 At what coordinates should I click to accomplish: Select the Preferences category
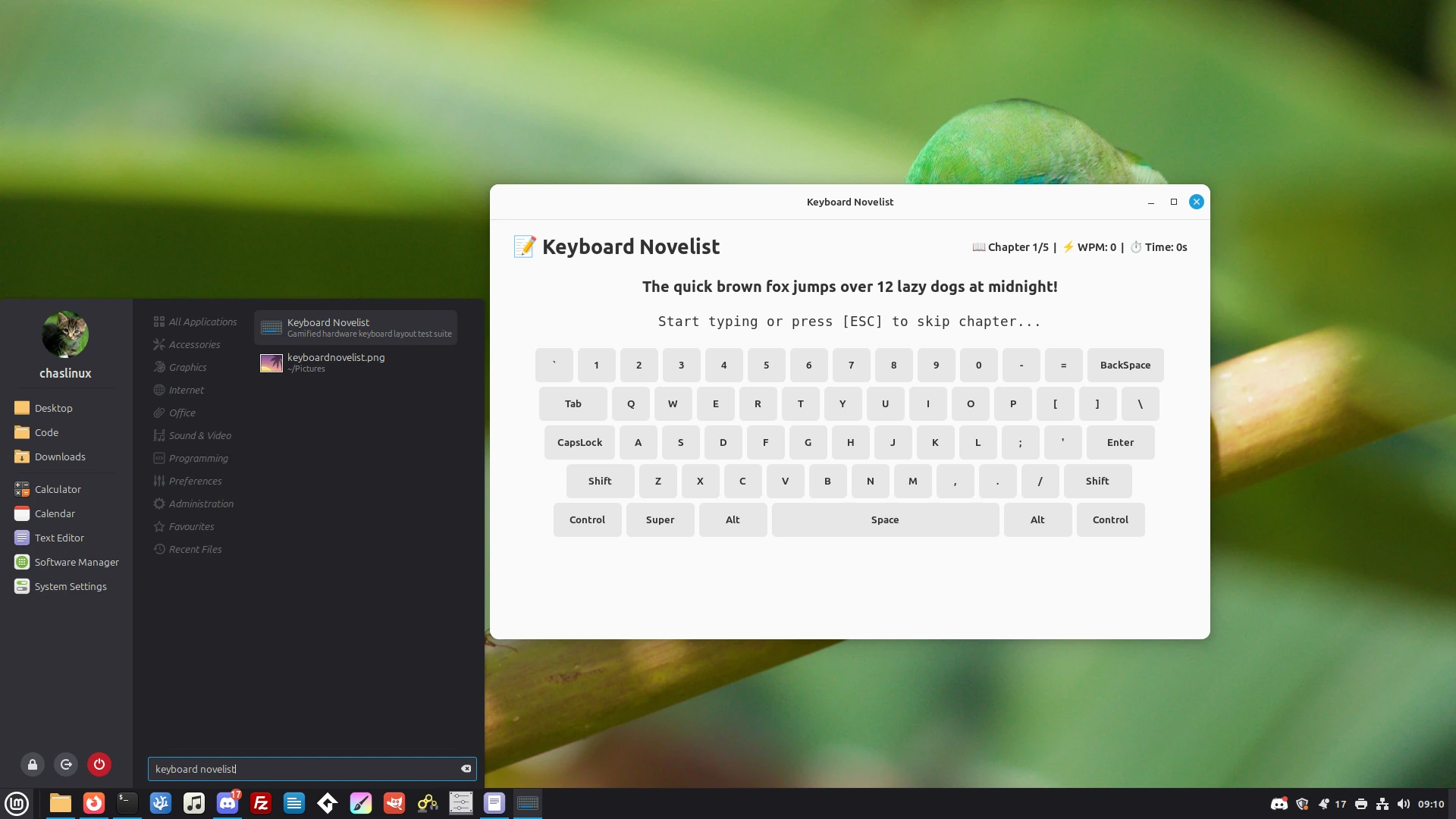coord(187,481)
